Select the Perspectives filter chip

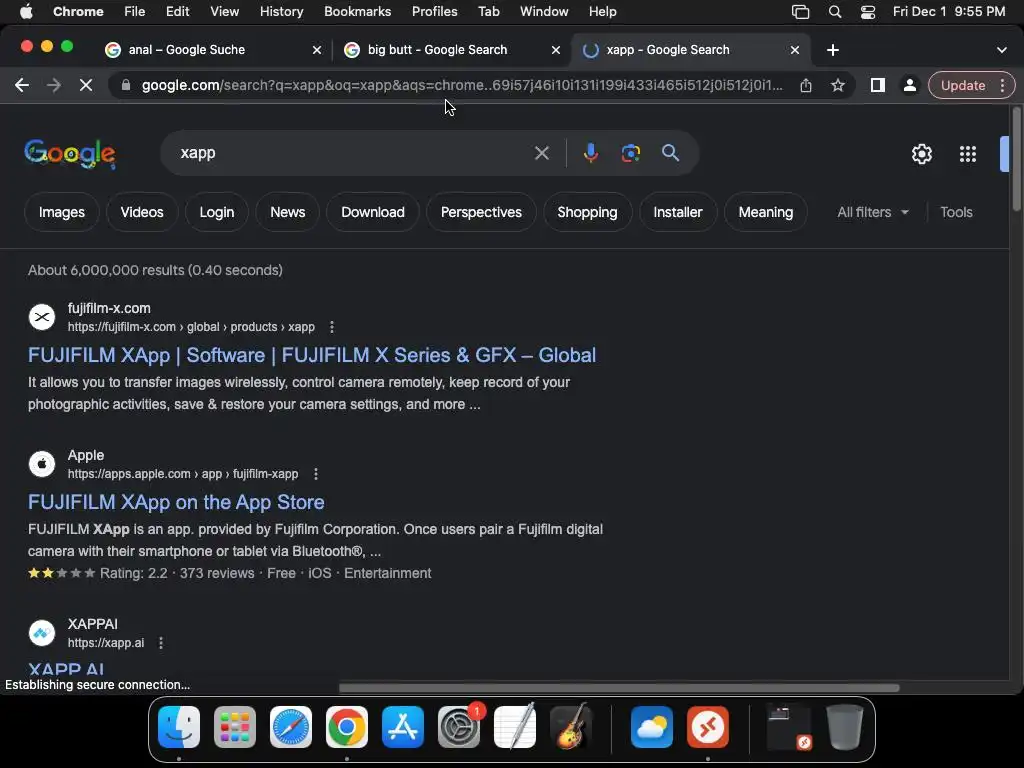click(481, 213)
